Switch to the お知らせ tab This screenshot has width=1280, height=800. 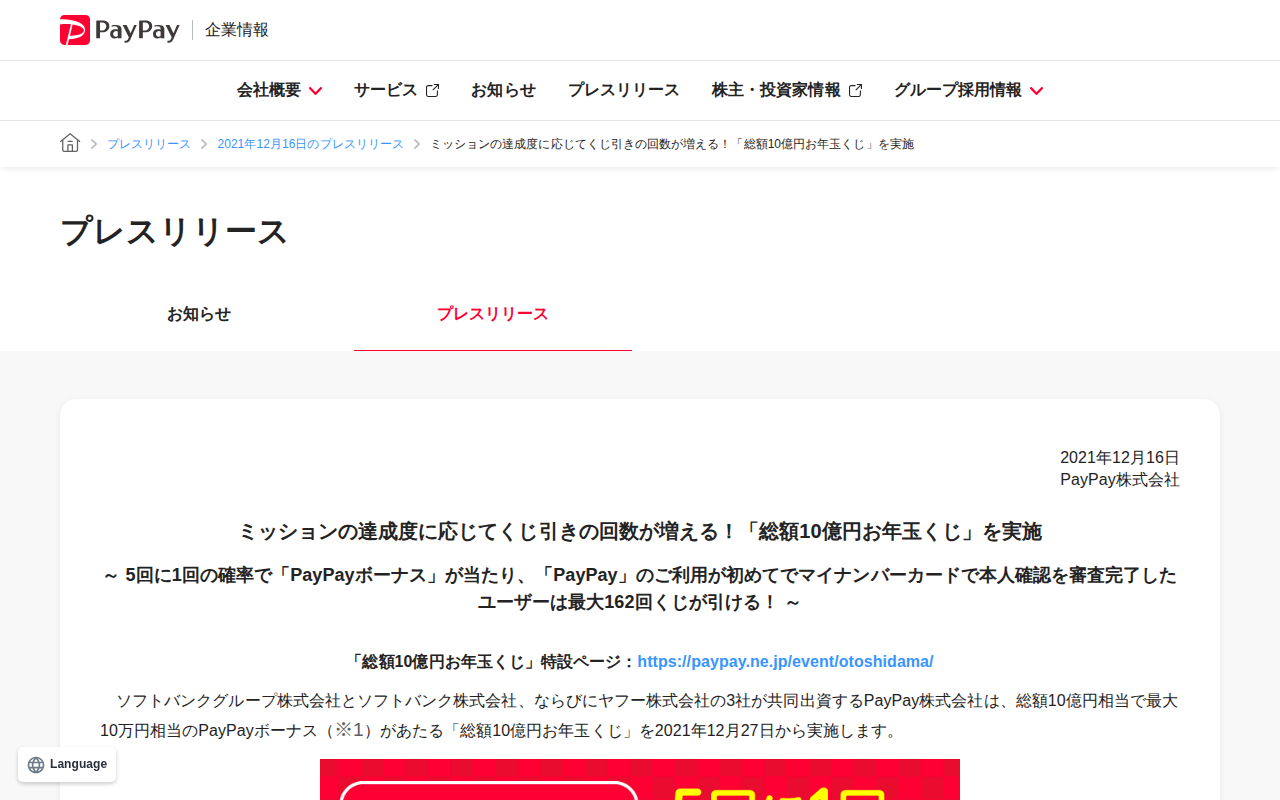pyautogui.click(x=199, y=314)
